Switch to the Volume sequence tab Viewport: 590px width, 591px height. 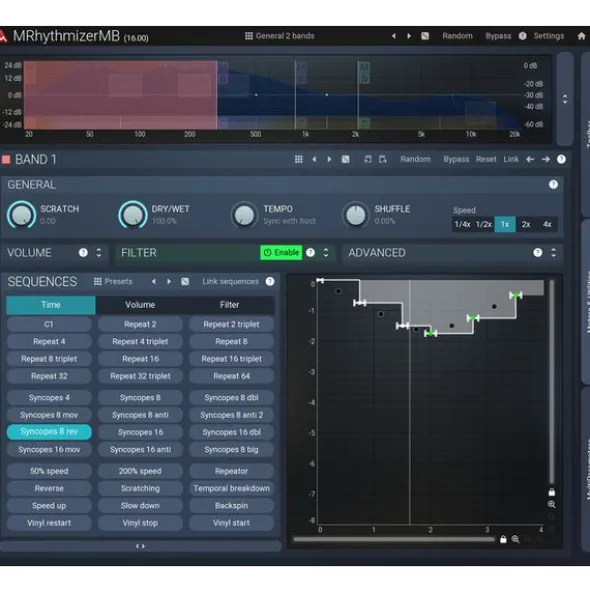coord(140,305)
